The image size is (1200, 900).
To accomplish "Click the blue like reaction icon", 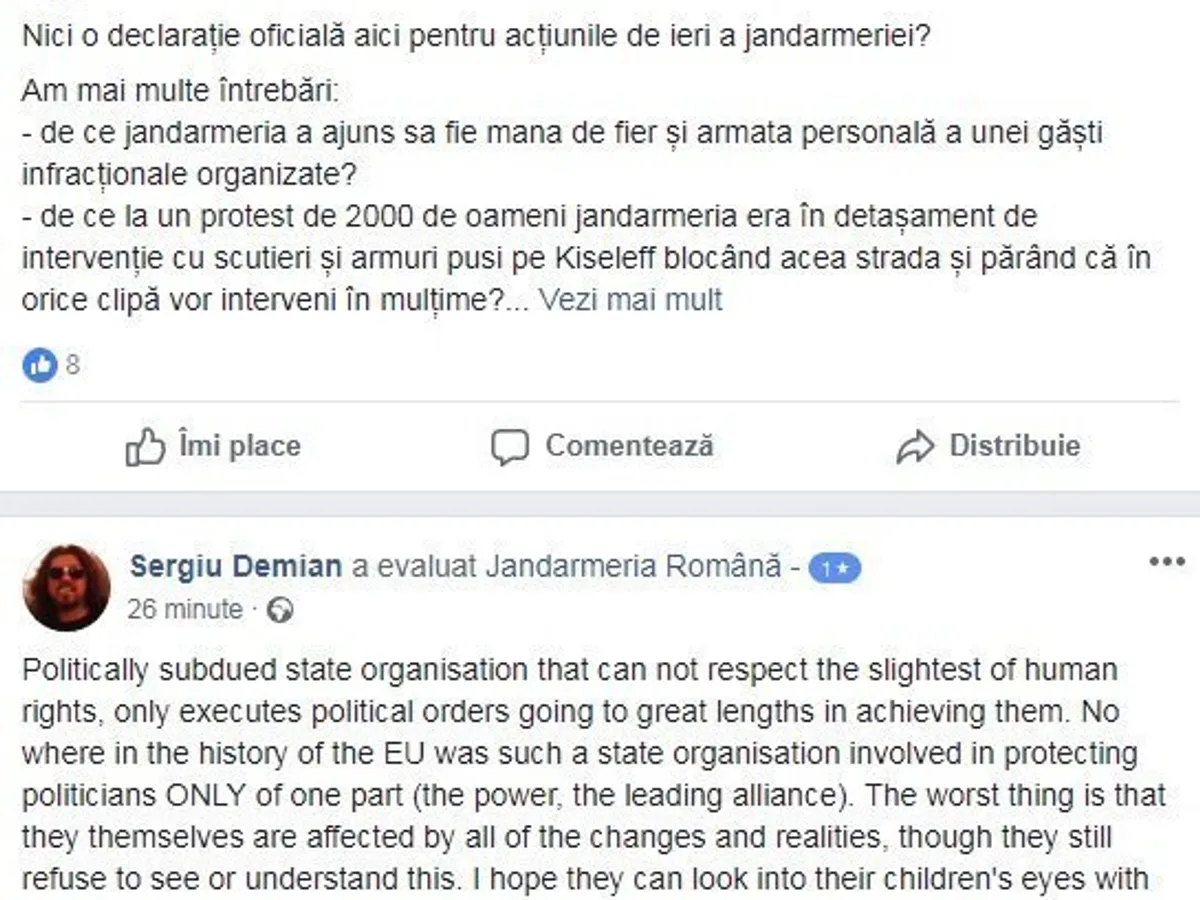I will click(x=40, y=365).
